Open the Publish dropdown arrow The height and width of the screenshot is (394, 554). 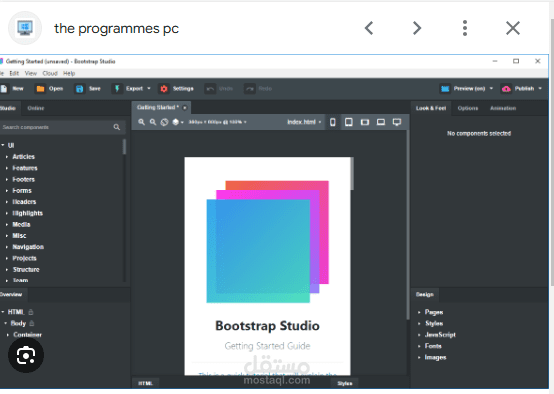pyautogui.click(x=540, y=88)
